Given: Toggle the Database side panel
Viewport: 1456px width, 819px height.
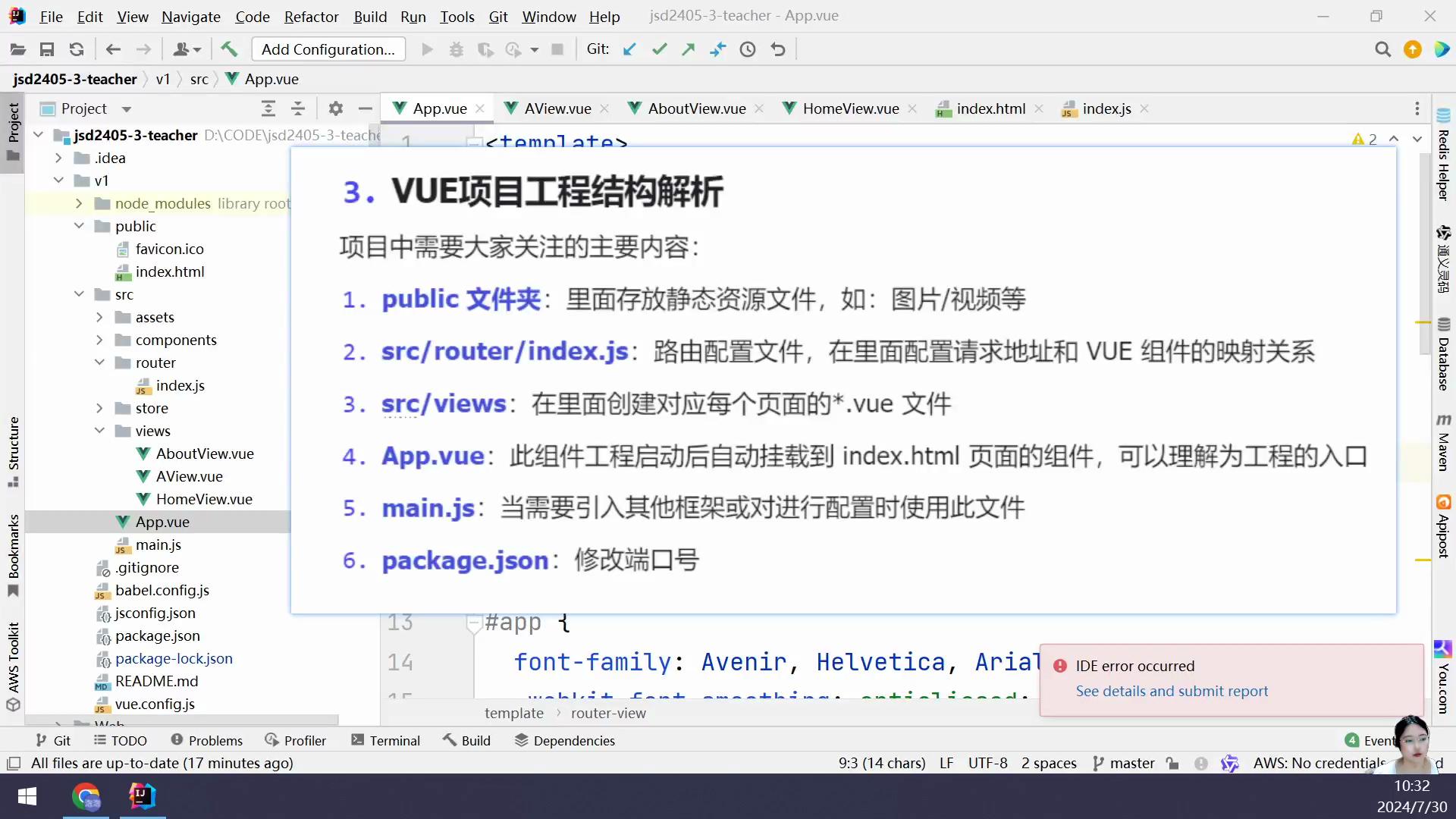Looking at the screenshot, I should [x=1443, y=355].
